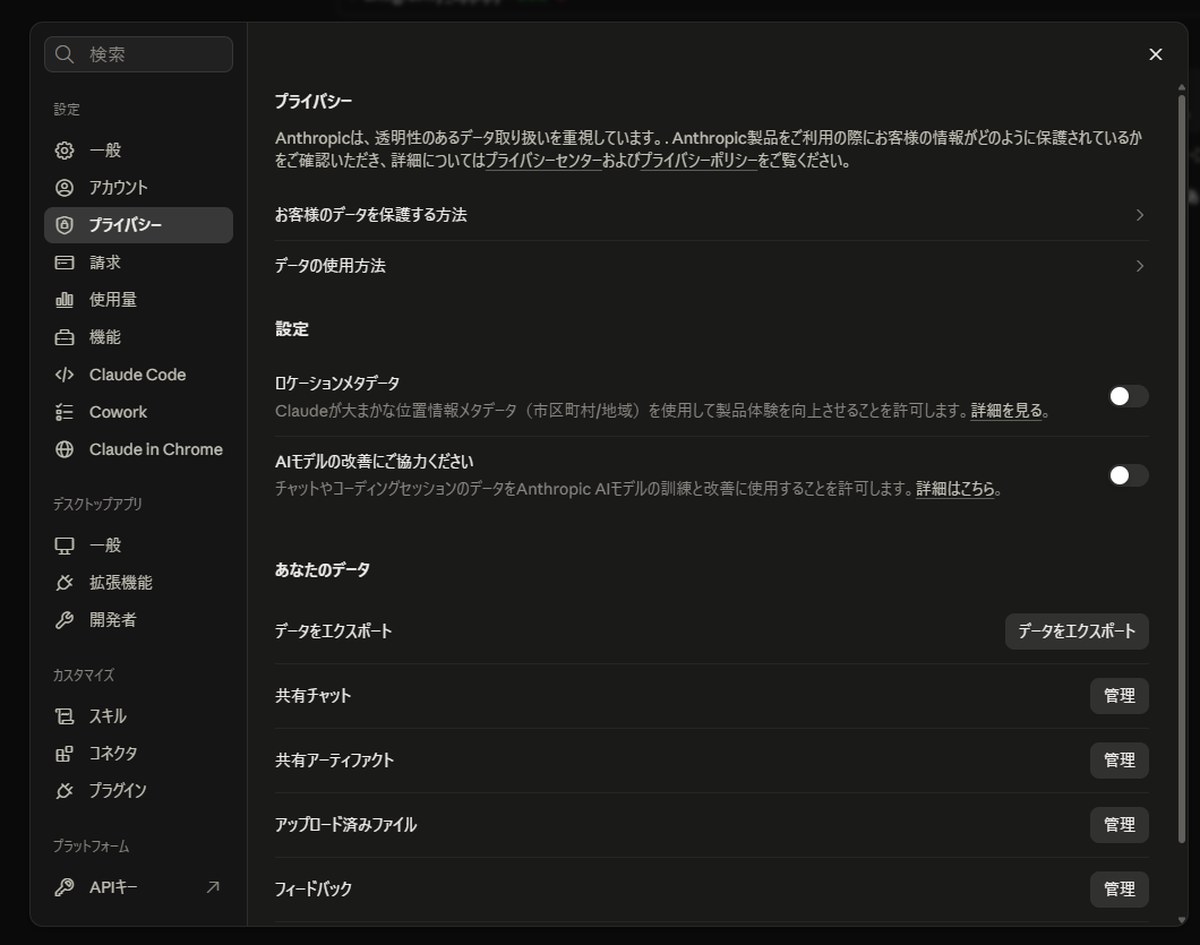
Task: Click the search magnifier icon
Action: coord(65,54)
